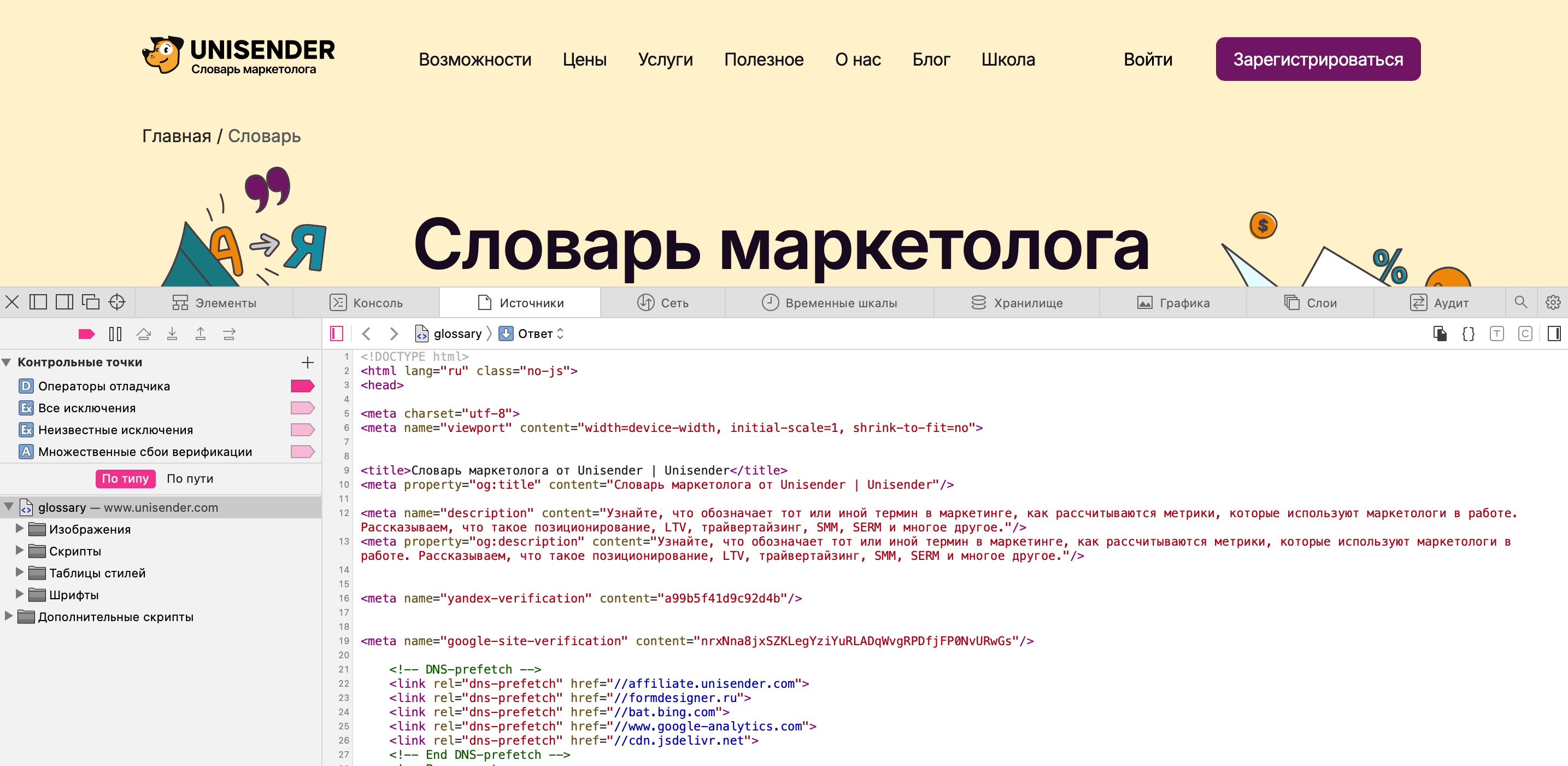
Task: Select Операторы отладчика row
Action: point(161,386)
